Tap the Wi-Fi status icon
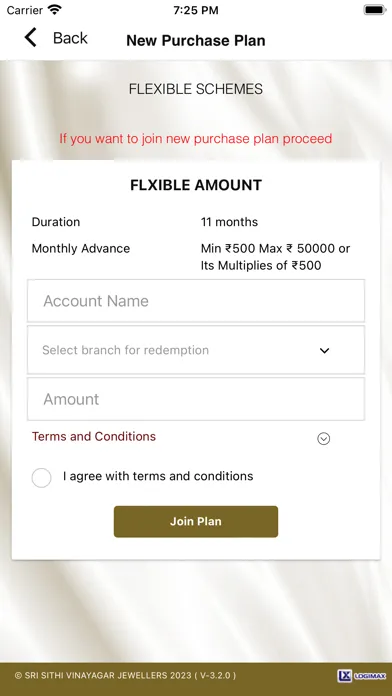This screenshot has height=696, width=392. point(55,10)
